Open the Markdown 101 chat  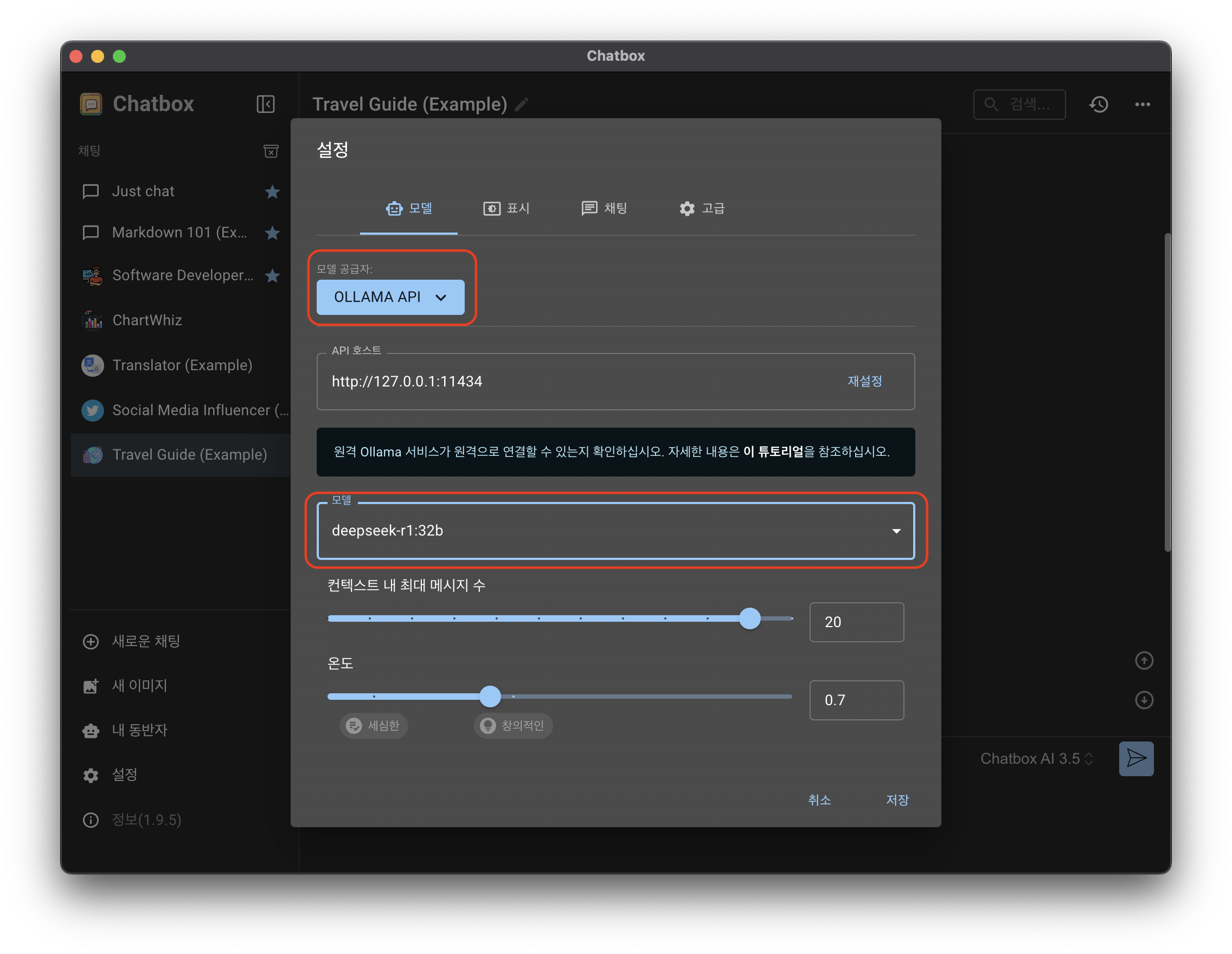(x=181, y=233)
